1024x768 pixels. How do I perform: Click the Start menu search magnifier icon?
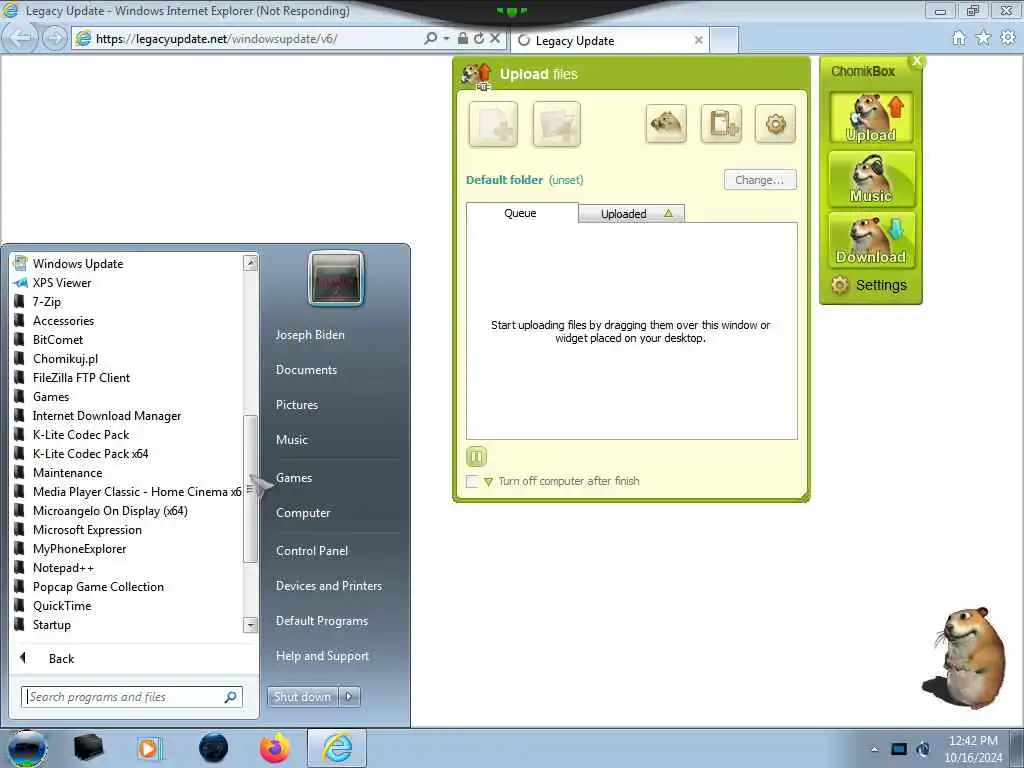point(231,697)
